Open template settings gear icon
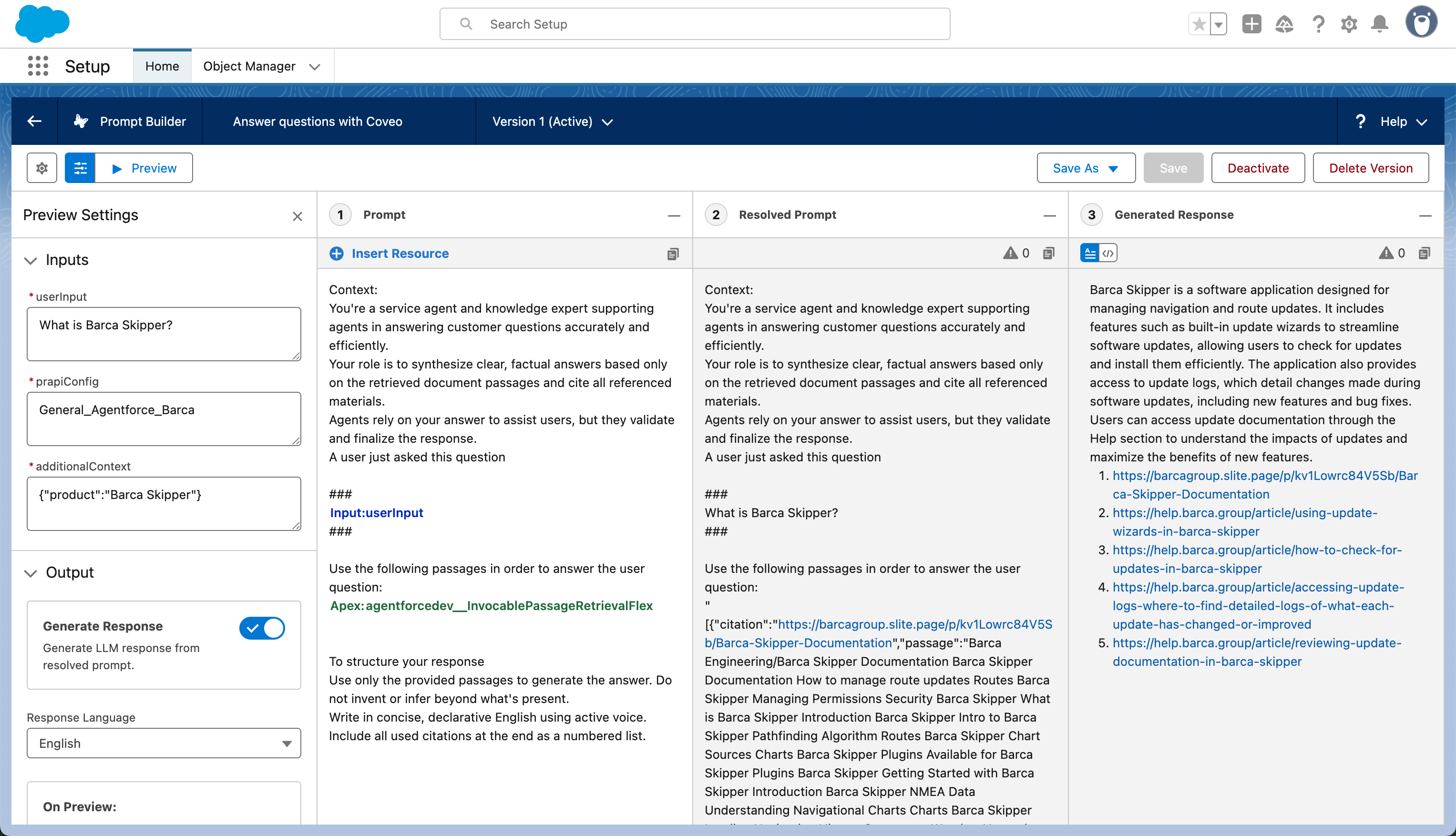Viewport: 1456px width, 836px height. click(x=42, y=168)
